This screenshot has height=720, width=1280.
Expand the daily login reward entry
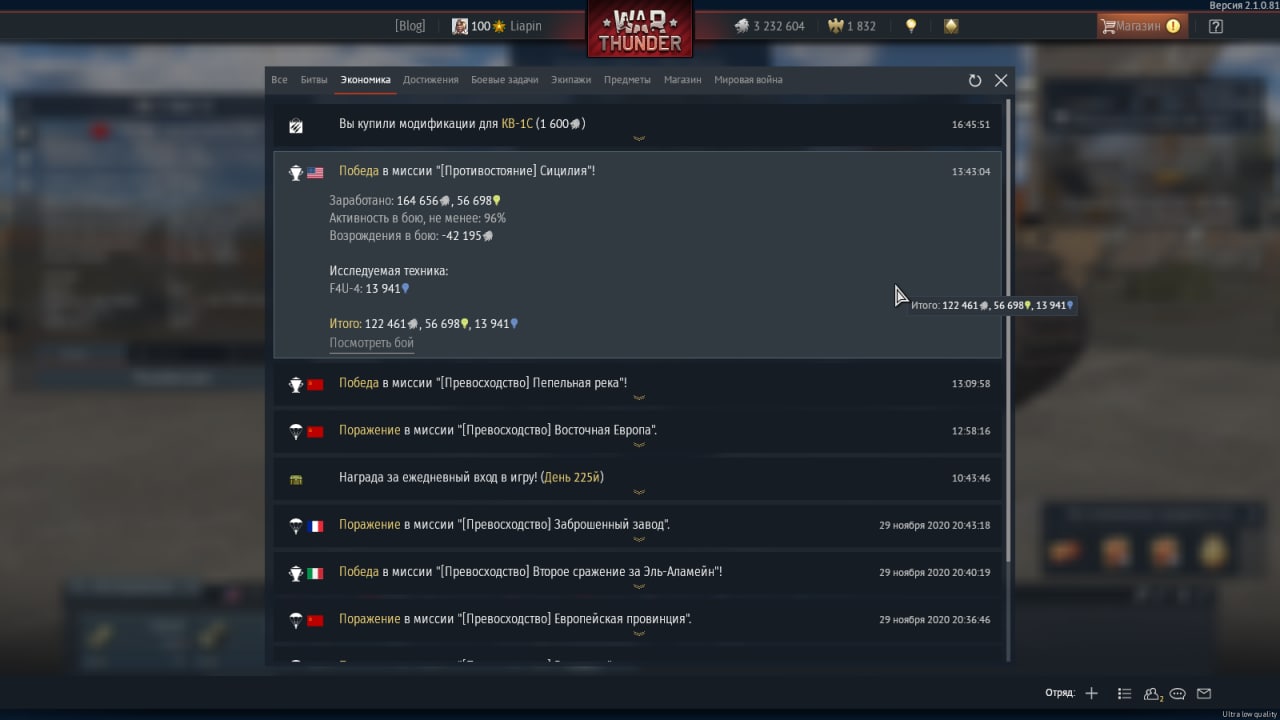click(638, 478)
